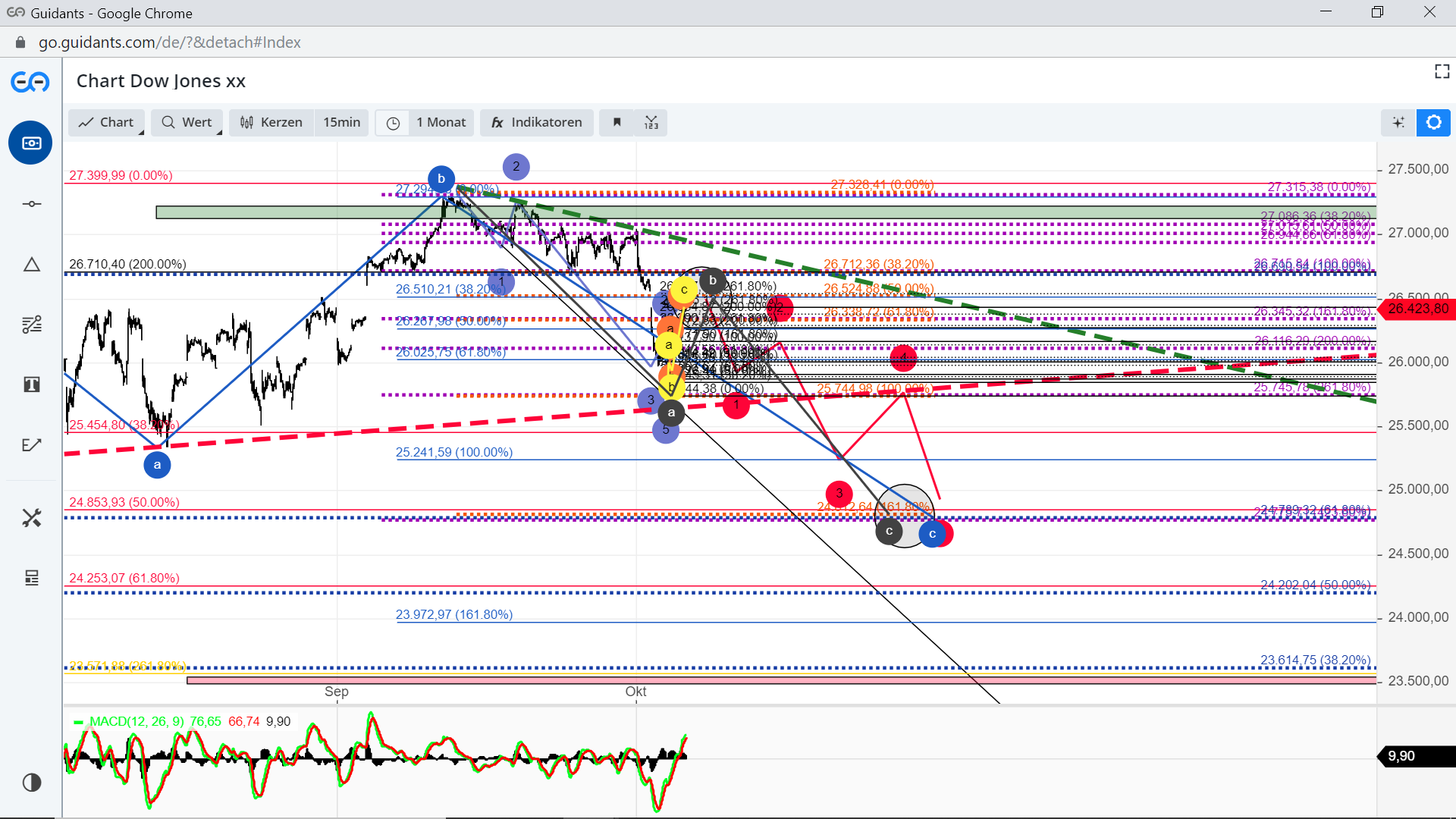Click the lock site-info icon in address bar
Screen dimensions: 1456x819
pyautogui.click(x=20, y=42)
